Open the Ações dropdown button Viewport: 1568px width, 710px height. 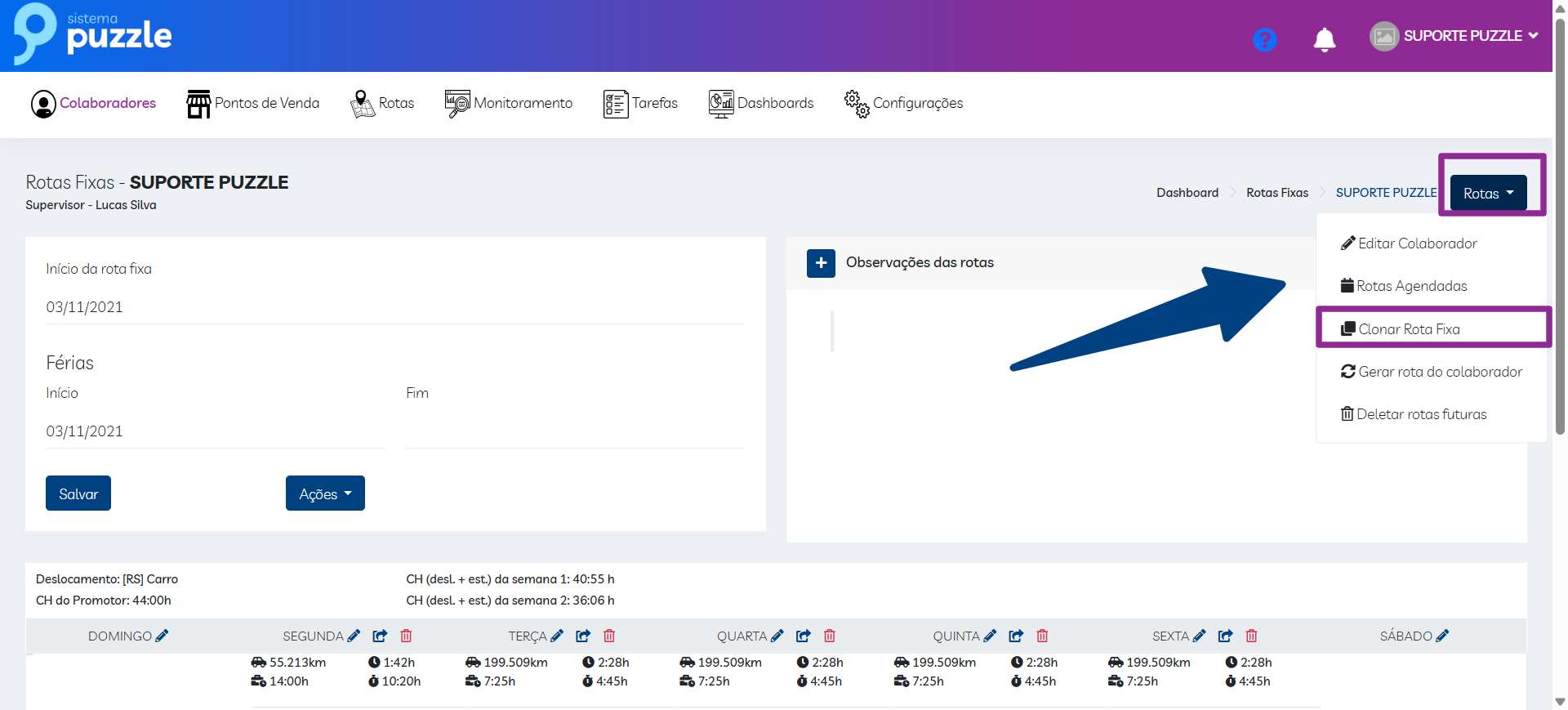tap(325, 493)
